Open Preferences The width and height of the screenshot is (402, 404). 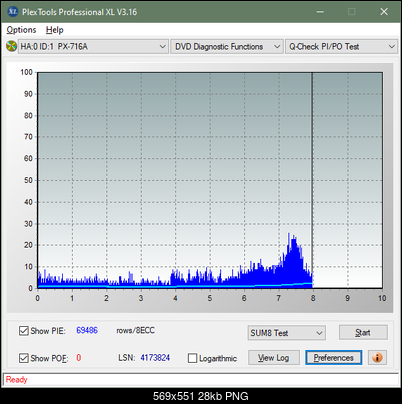334,358
